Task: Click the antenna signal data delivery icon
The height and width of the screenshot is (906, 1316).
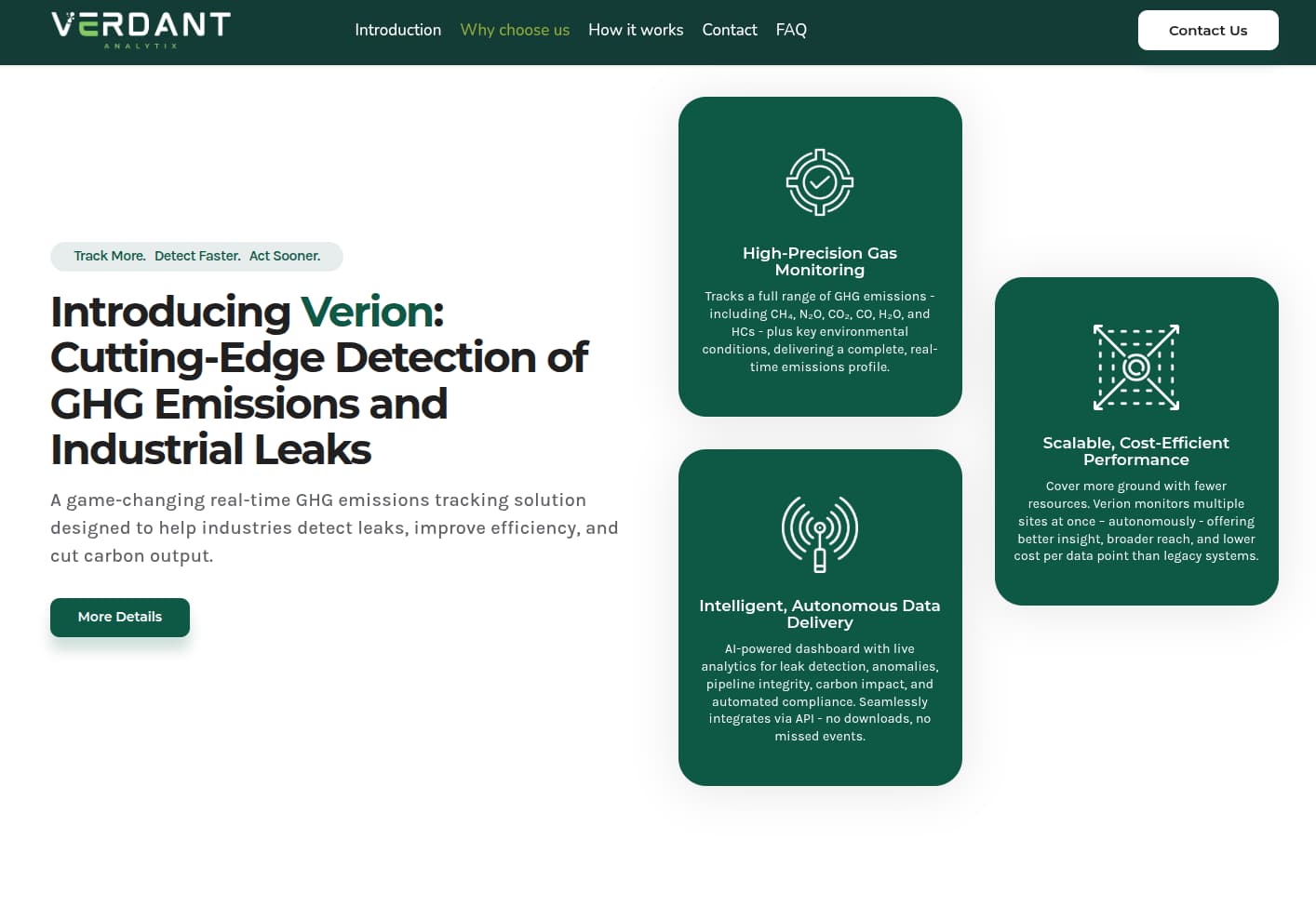Action: click(x=820, y=534)
